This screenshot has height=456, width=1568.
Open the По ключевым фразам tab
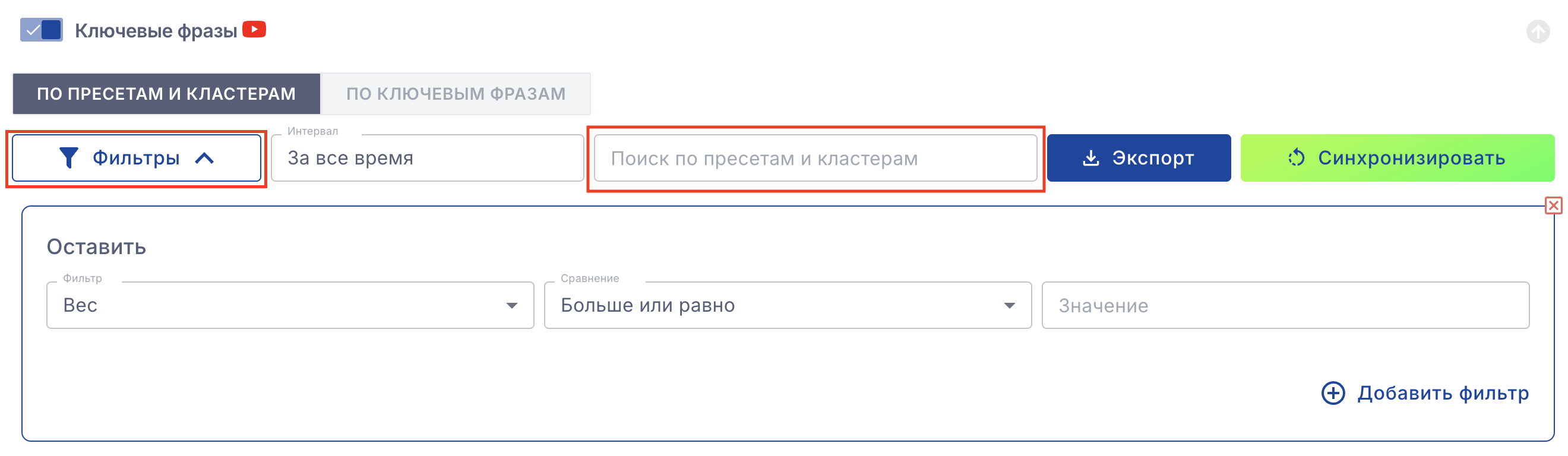point(456,94)
